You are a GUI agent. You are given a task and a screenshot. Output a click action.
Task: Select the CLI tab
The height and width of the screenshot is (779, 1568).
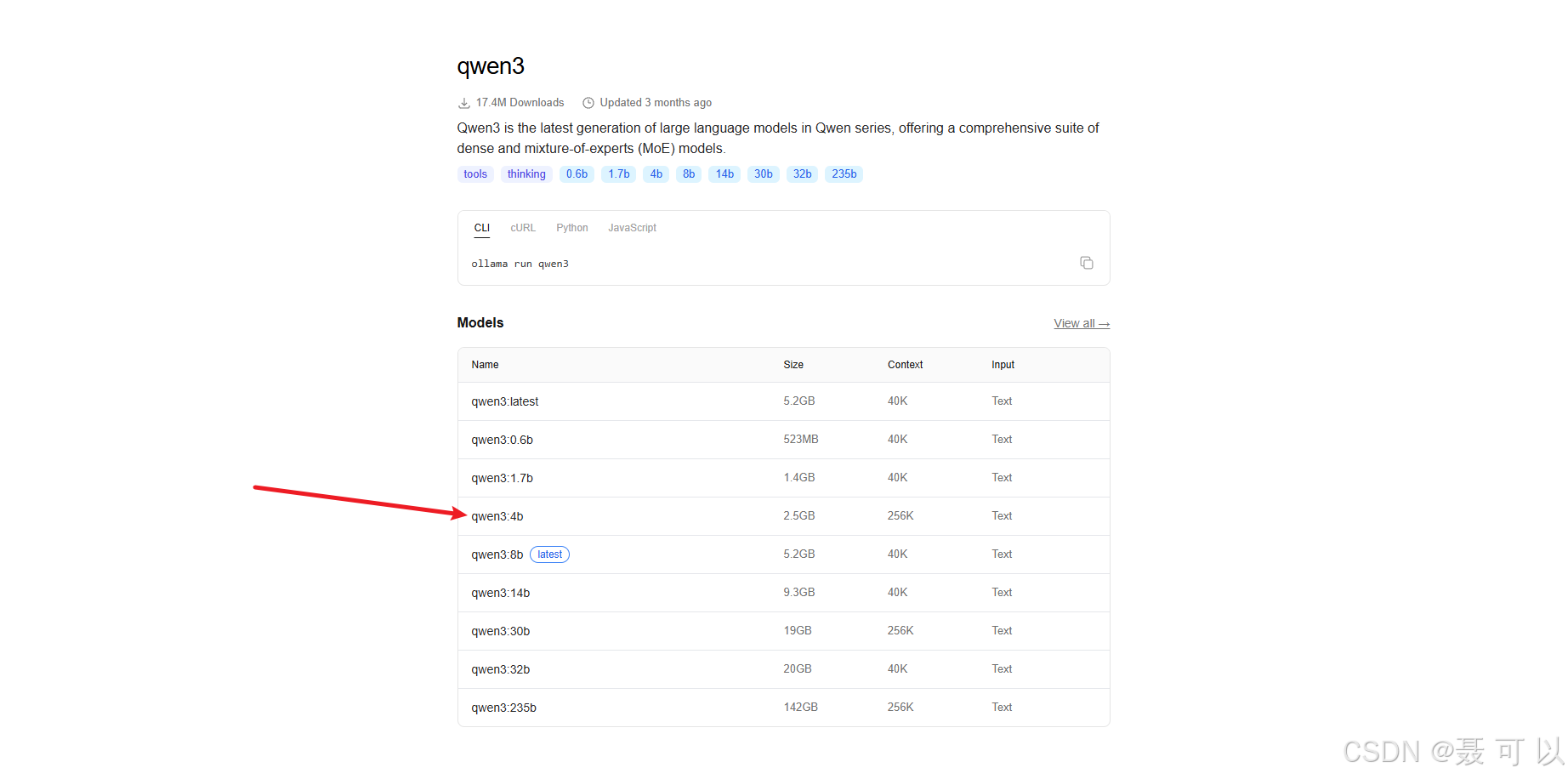pos(482,228)
